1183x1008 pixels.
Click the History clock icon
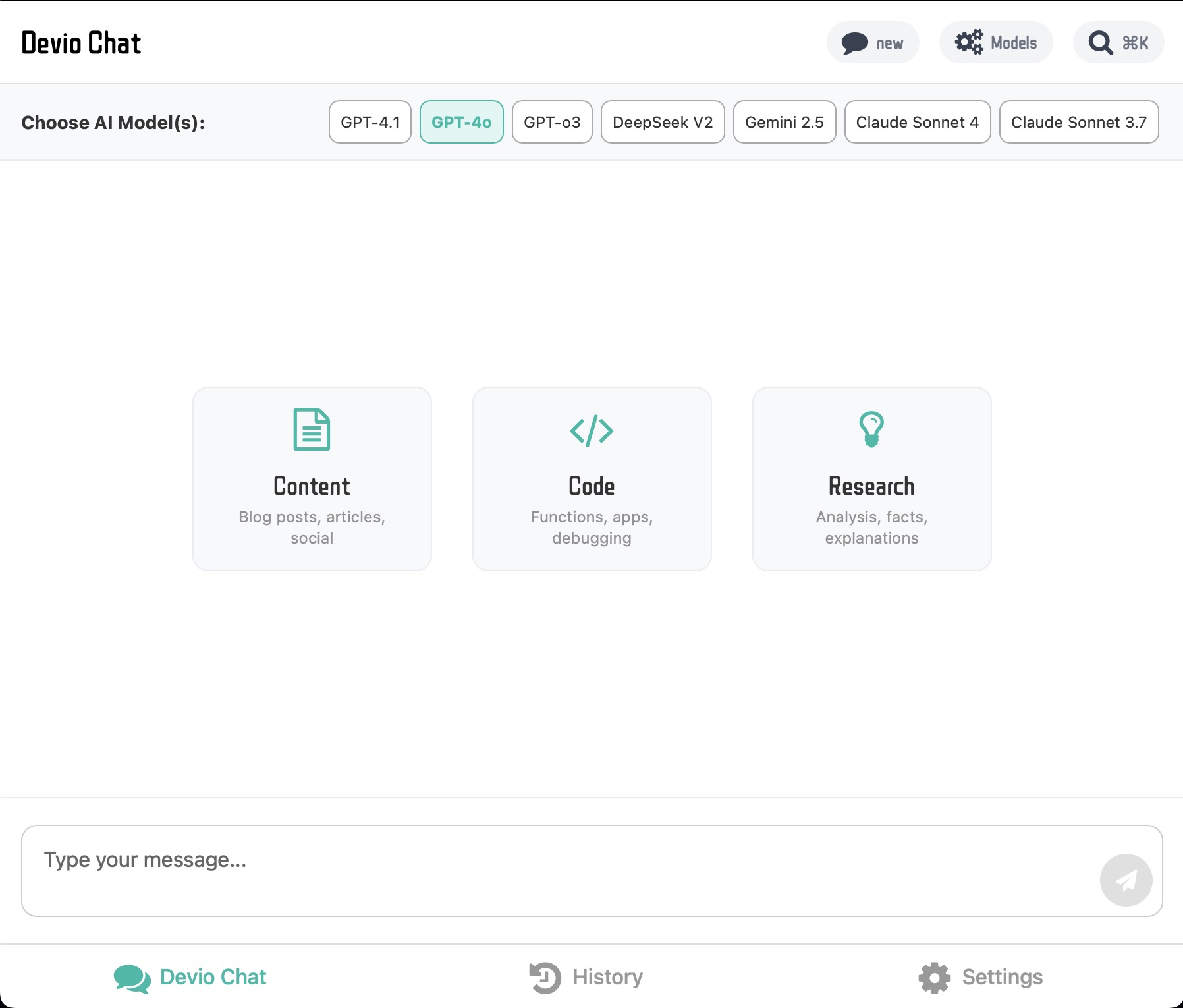click(545, 977)
